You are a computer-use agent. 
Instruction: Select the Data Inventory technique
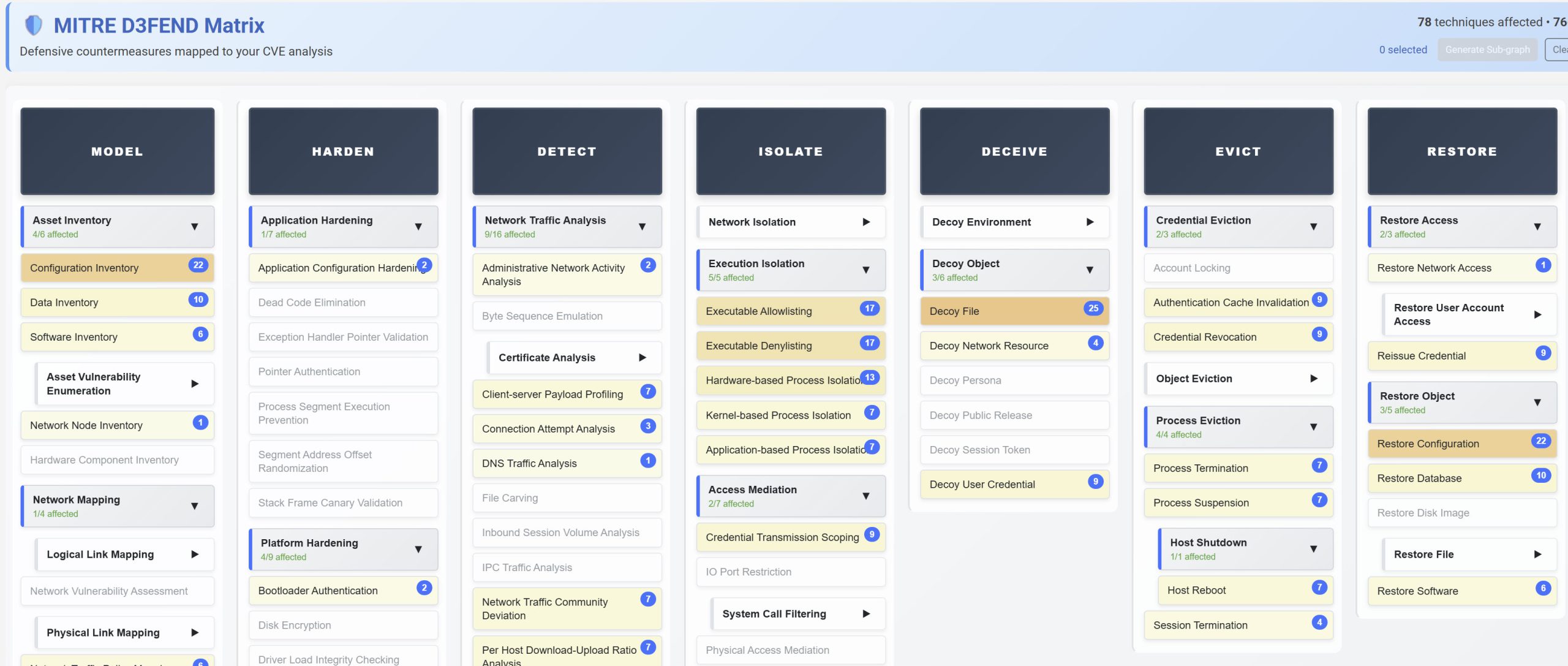[x=118, y=302]
